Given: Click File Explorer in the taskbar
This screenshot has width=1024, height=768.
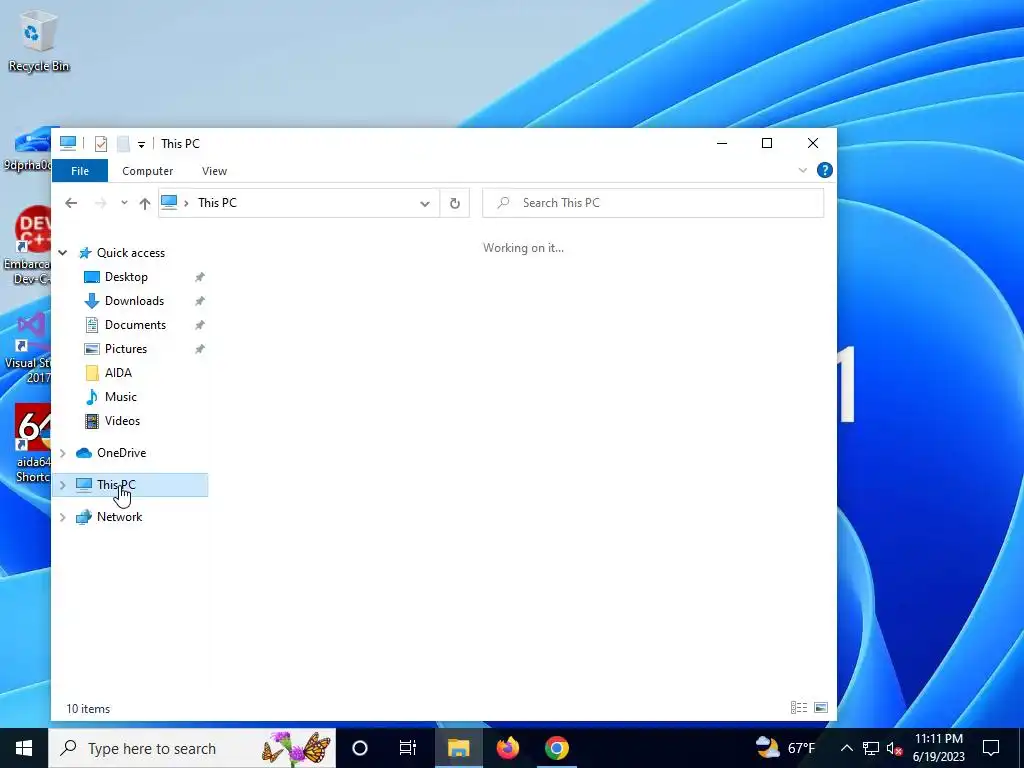Looking at the screenshot, I should click(x=458, y=748).
